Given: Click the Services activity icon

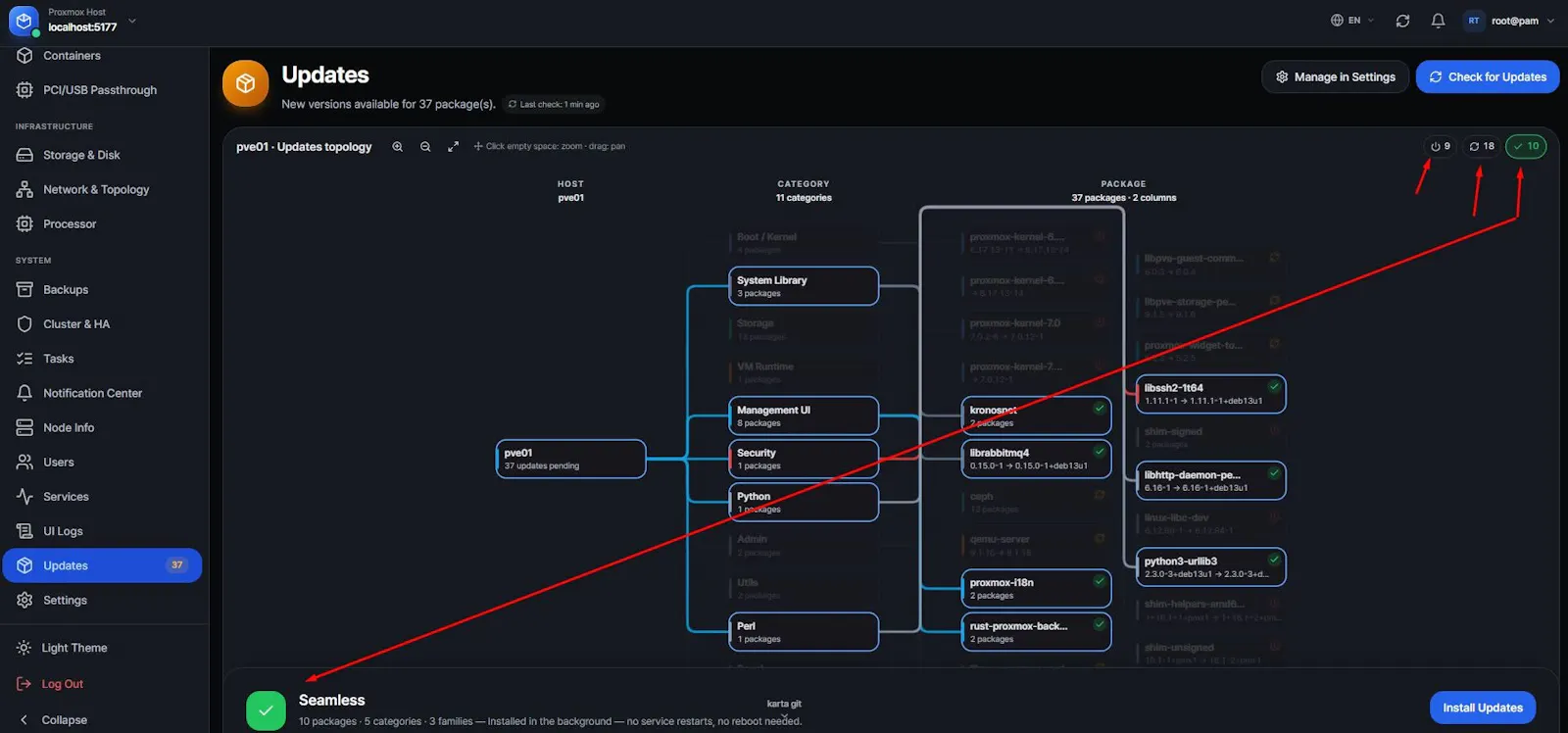Looking at the screenshot, I should point(24,497).
